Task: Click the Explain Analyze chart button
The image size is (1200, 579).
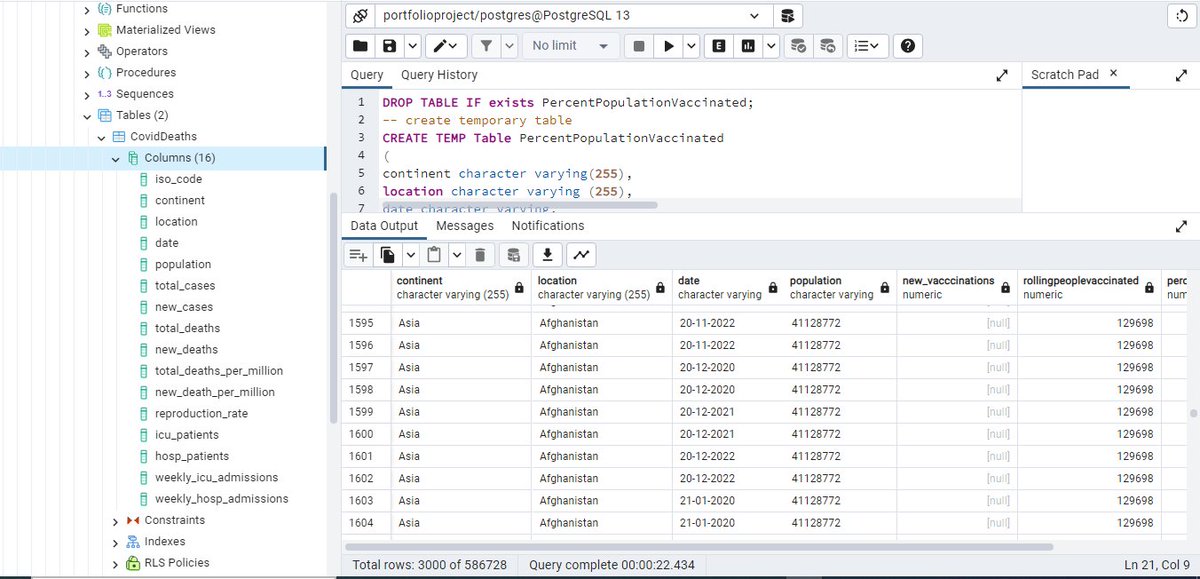Action: coord(748,46)
